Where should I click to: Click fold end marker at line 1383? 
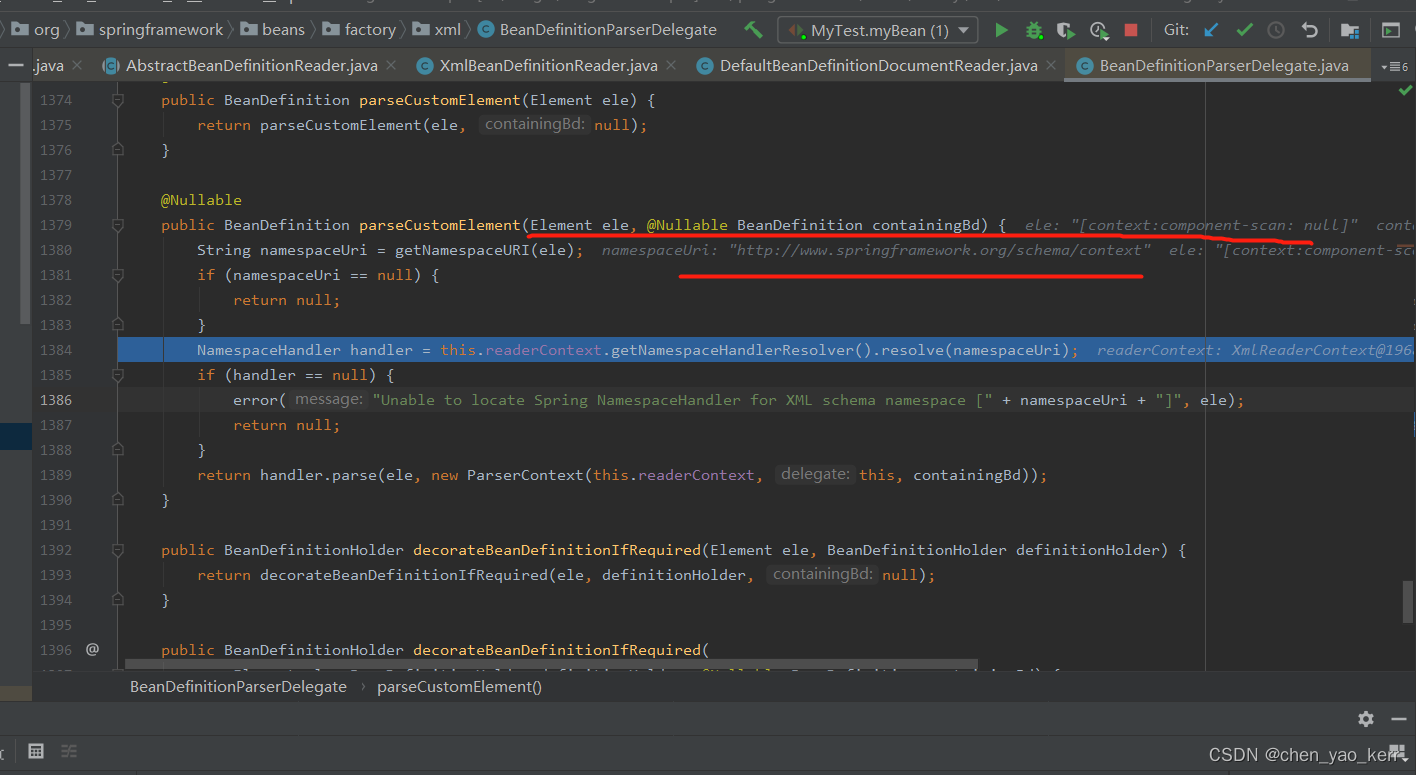pyautogui.click(x=118, y=325)
